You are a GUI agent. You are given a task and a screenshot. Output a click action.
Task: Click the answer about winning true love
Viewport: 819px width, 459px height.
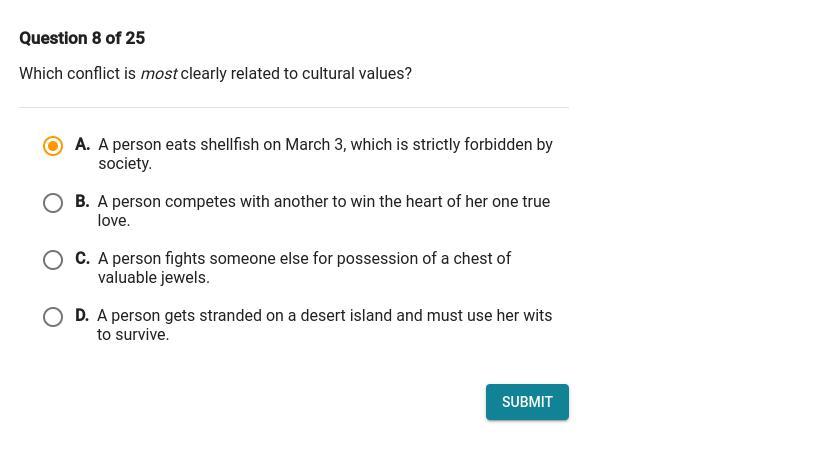tap(323, 211)
